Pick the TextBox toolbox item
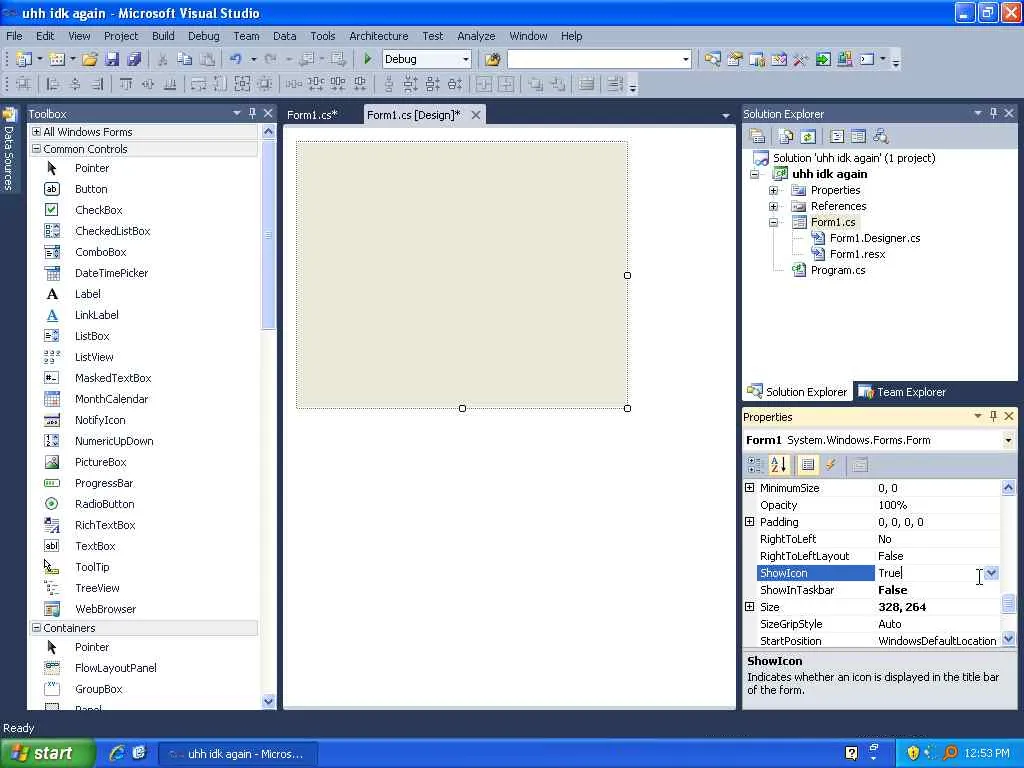Image resolution: width=1024 pixels, height=768 pixels. click(95, 546)
